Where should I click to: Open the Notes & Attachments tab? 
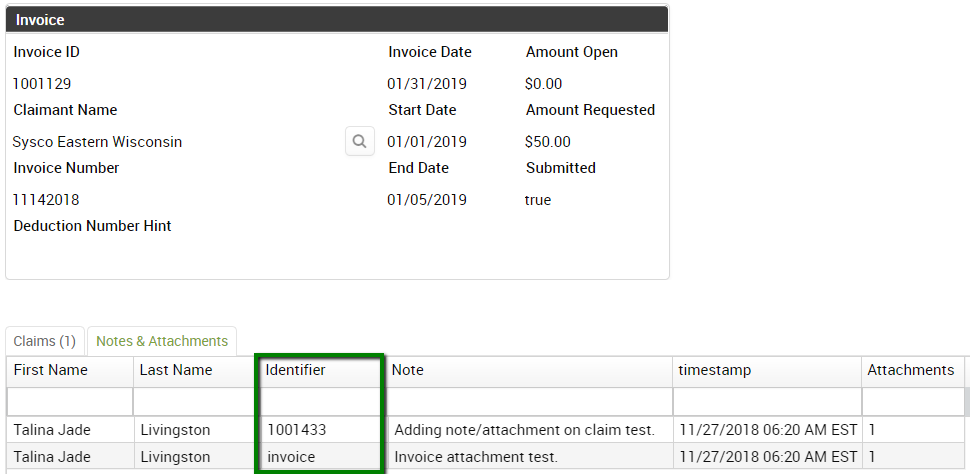tap(162, 341)
